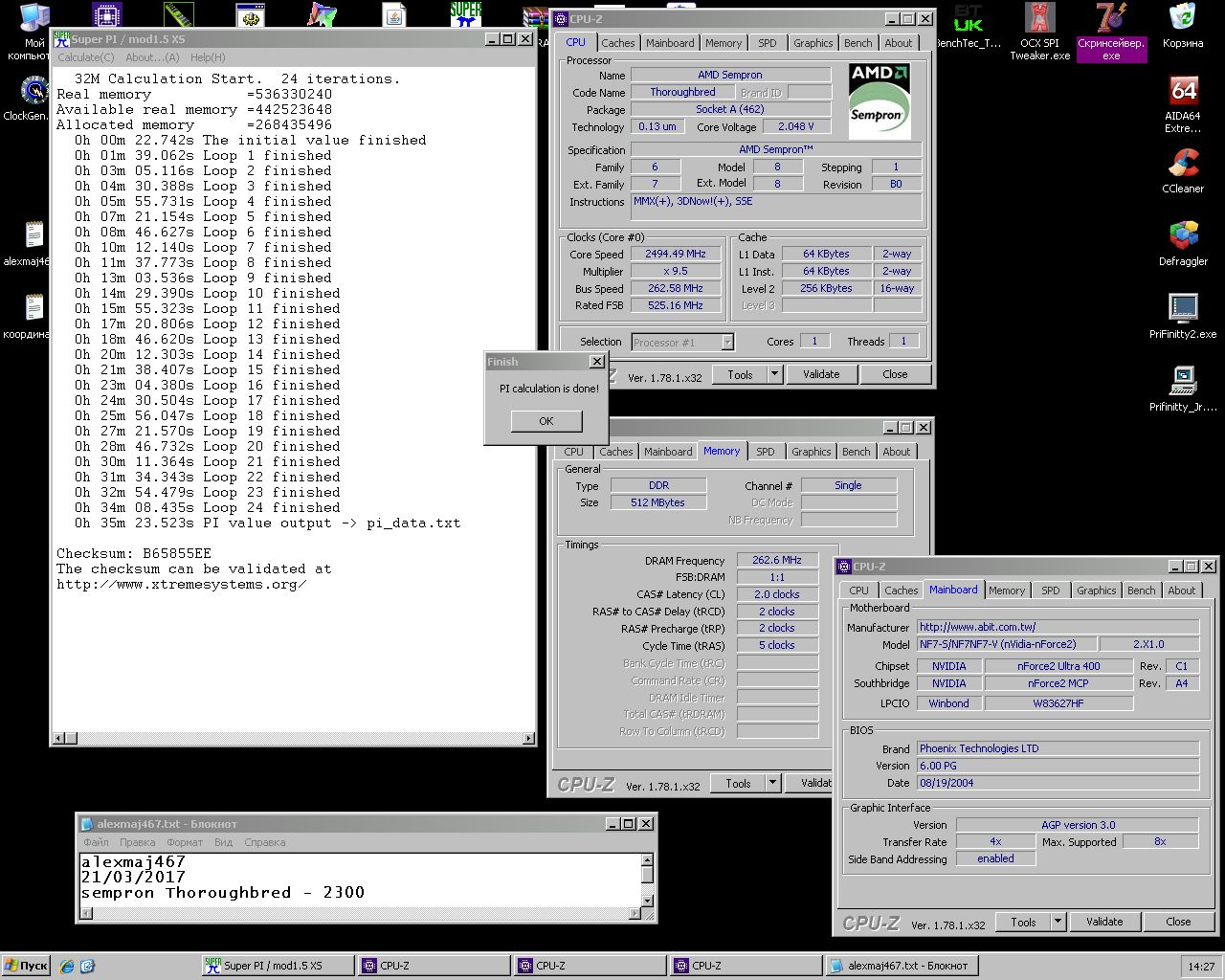Open About...(A) menu in Super PI
This screenshot has width=1225, height=980.
[152, 57]
